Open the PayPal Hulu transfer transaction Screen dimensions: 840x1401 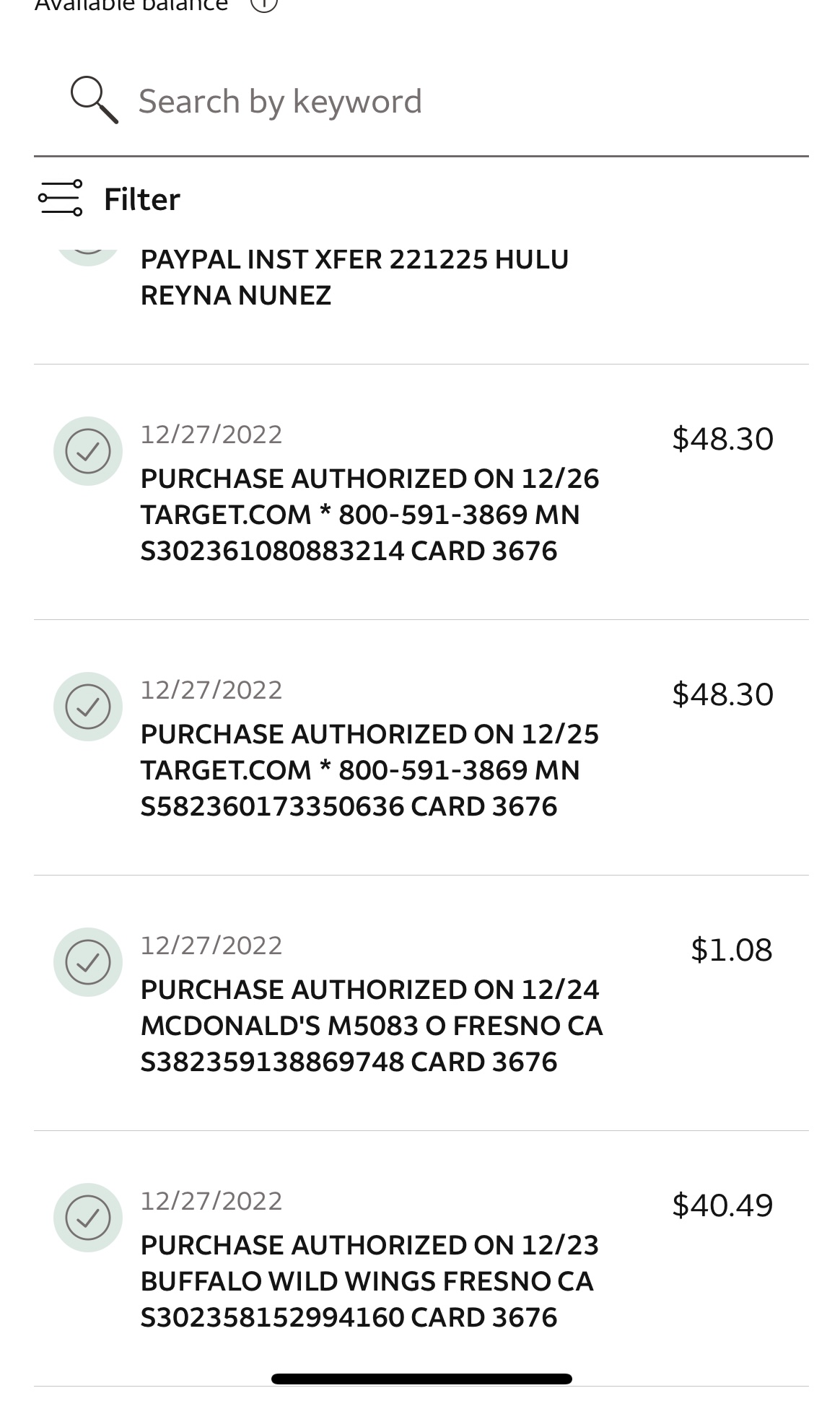coord(354,277)
